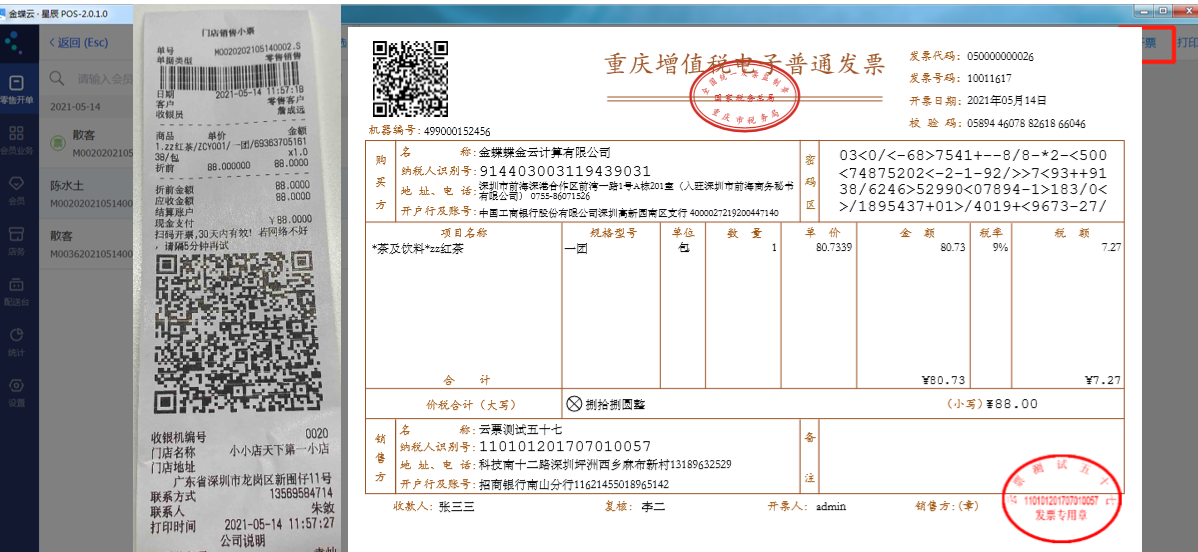The height and width of the screenshot is (552, 1198).
Task: Click receipt print time 2021-05-14 11:57:27
Action: 279,524
